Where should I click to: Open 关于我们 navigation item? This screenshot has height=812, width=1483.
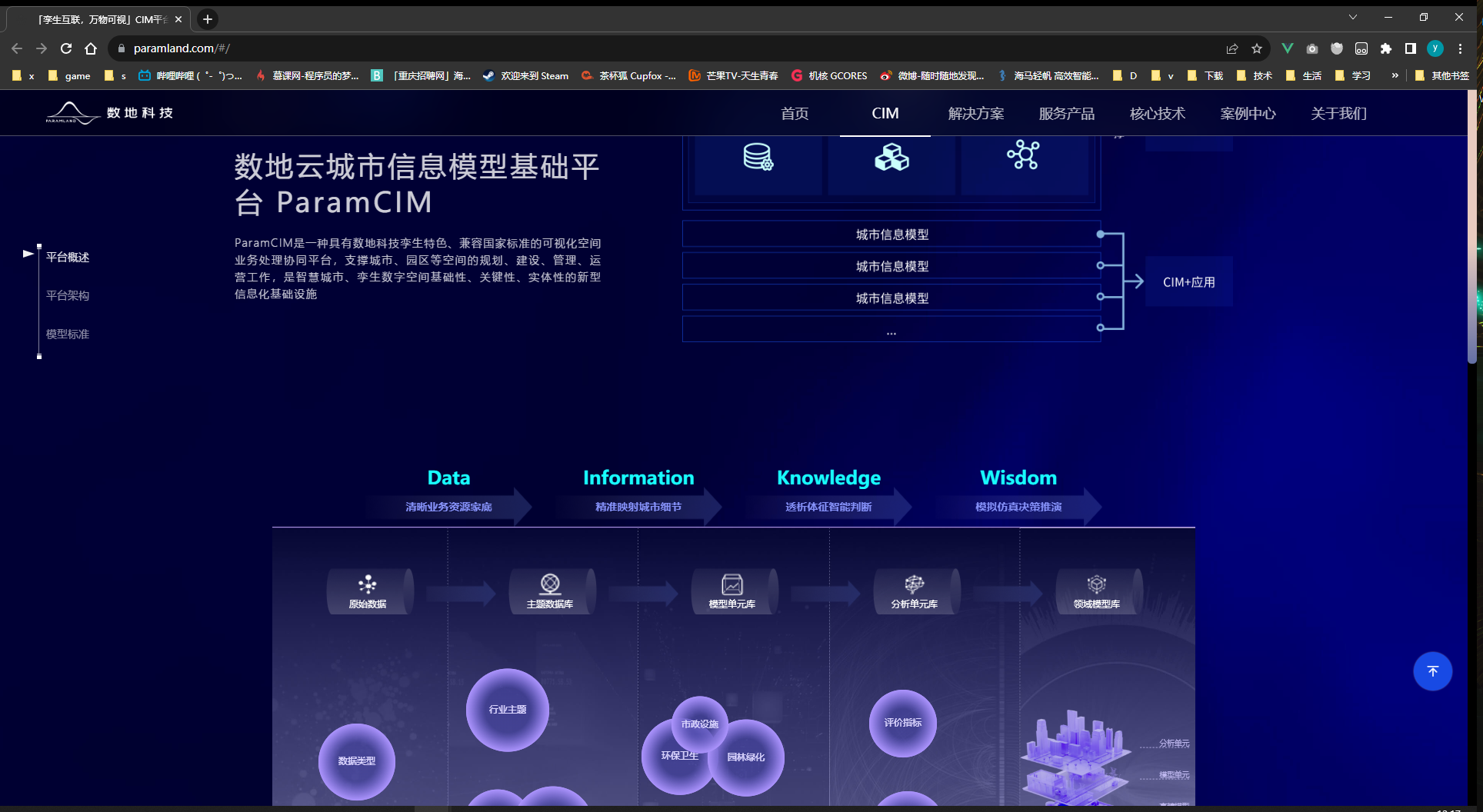click(x=1339, y=114)
